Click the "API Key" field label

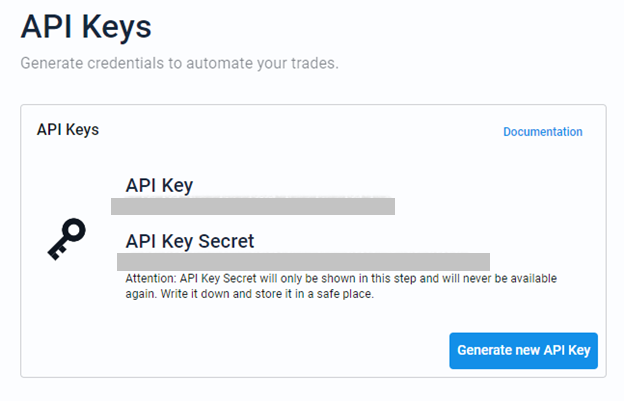coord(159,185)
